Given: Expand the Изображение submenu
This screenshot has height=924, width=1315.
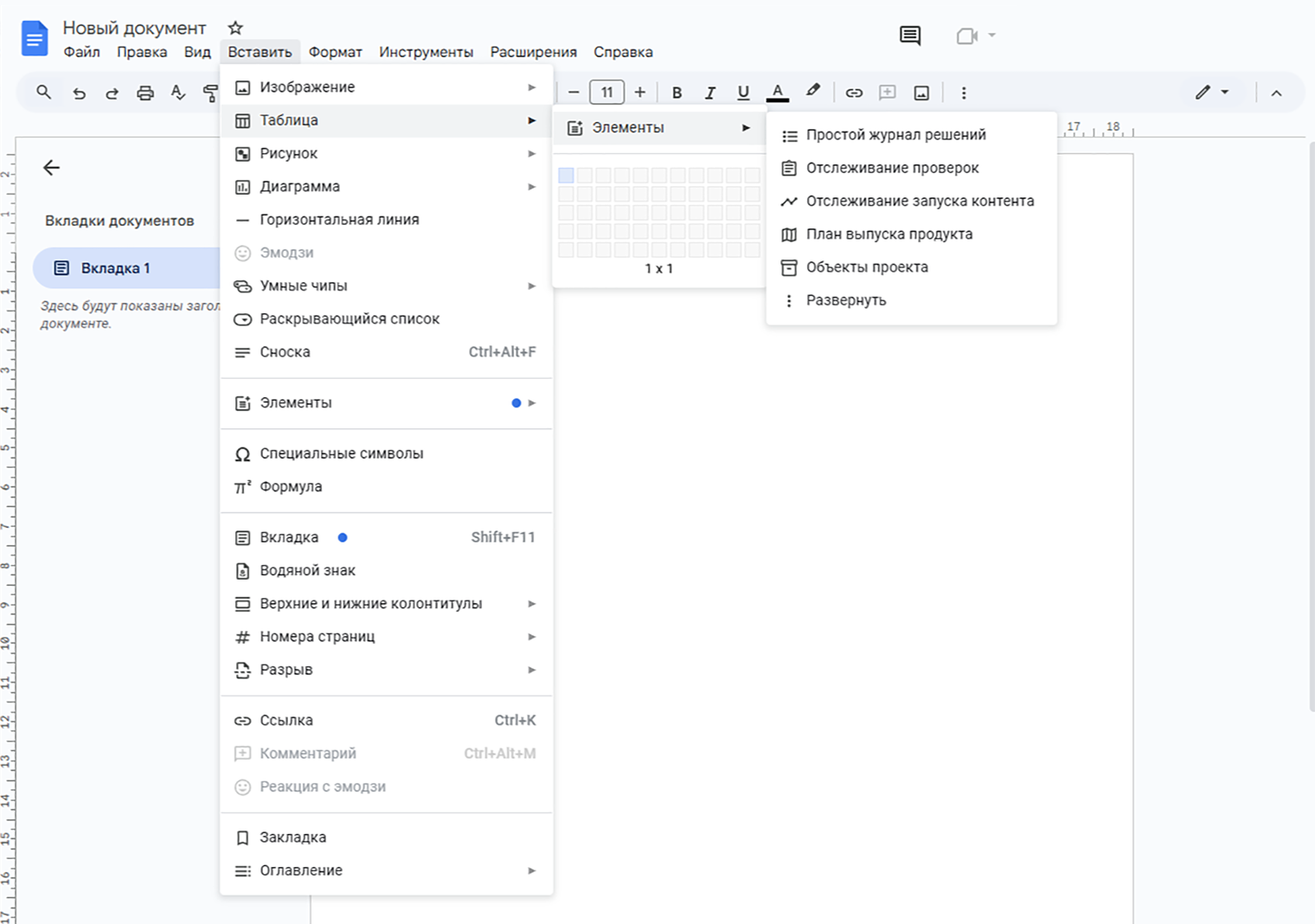Looking at the screenshot, I should coord(386,87).
